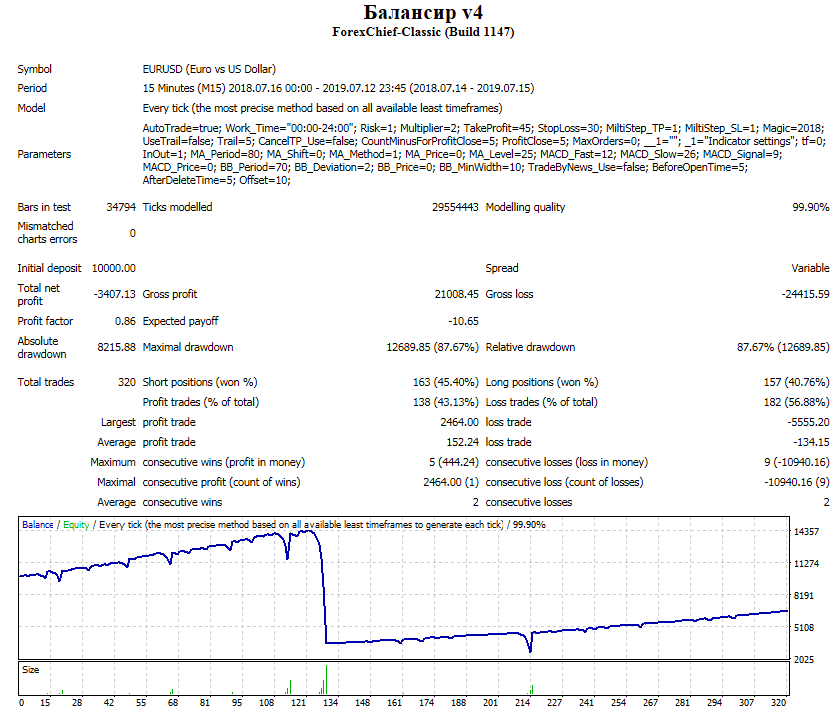Click the parameter line starting "AfterDeleteTime=5"

(x=216, y=180)
